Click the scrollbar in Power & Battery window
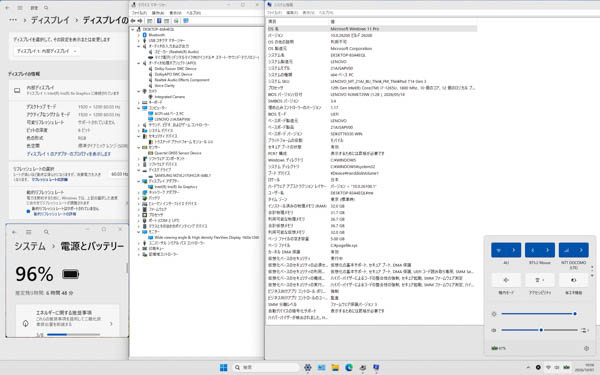This screenshot has height=375, width=600. (x=127, y=268)
